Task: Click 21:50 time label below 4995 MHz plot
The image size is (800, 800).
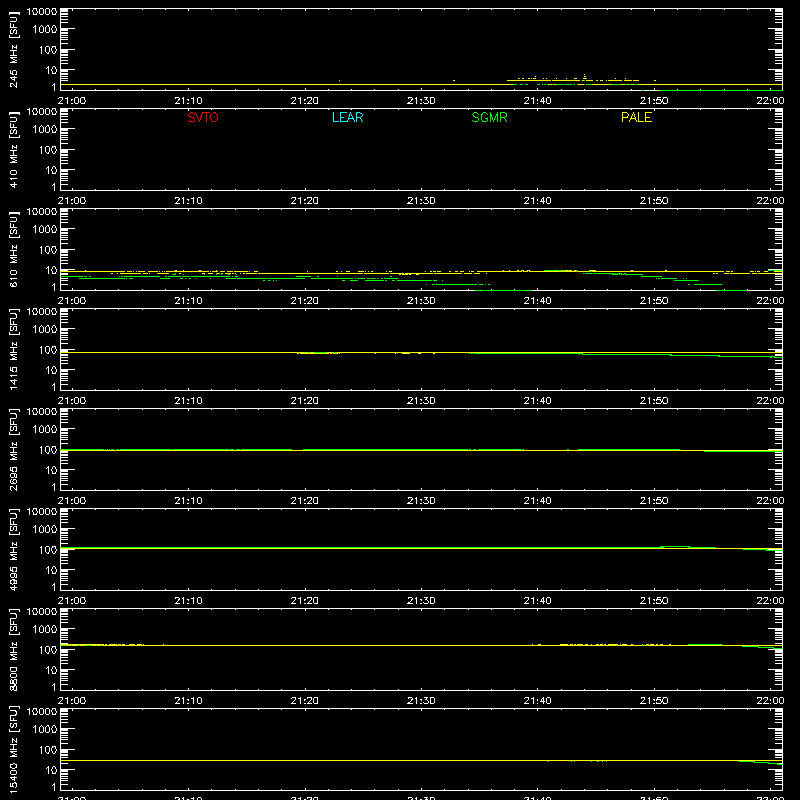Action: click(x=654, y=601)
